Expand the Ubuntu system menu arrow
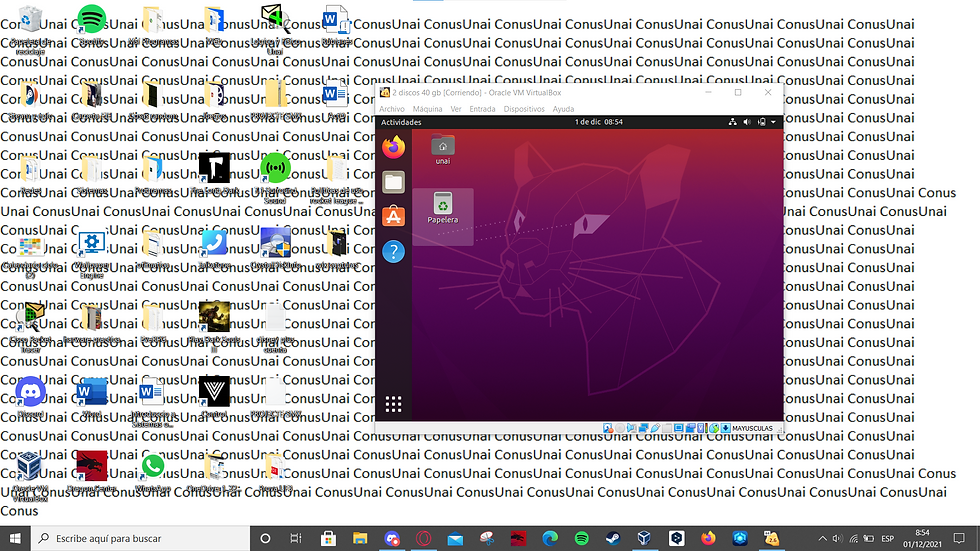Screen dimensions: 980x551 [773, 122]
